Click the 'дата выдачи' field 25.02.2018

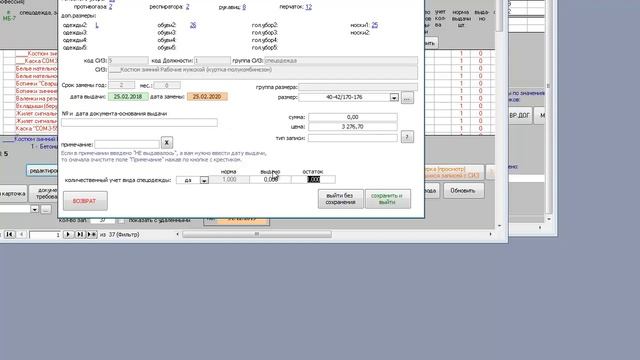(128, 97)
